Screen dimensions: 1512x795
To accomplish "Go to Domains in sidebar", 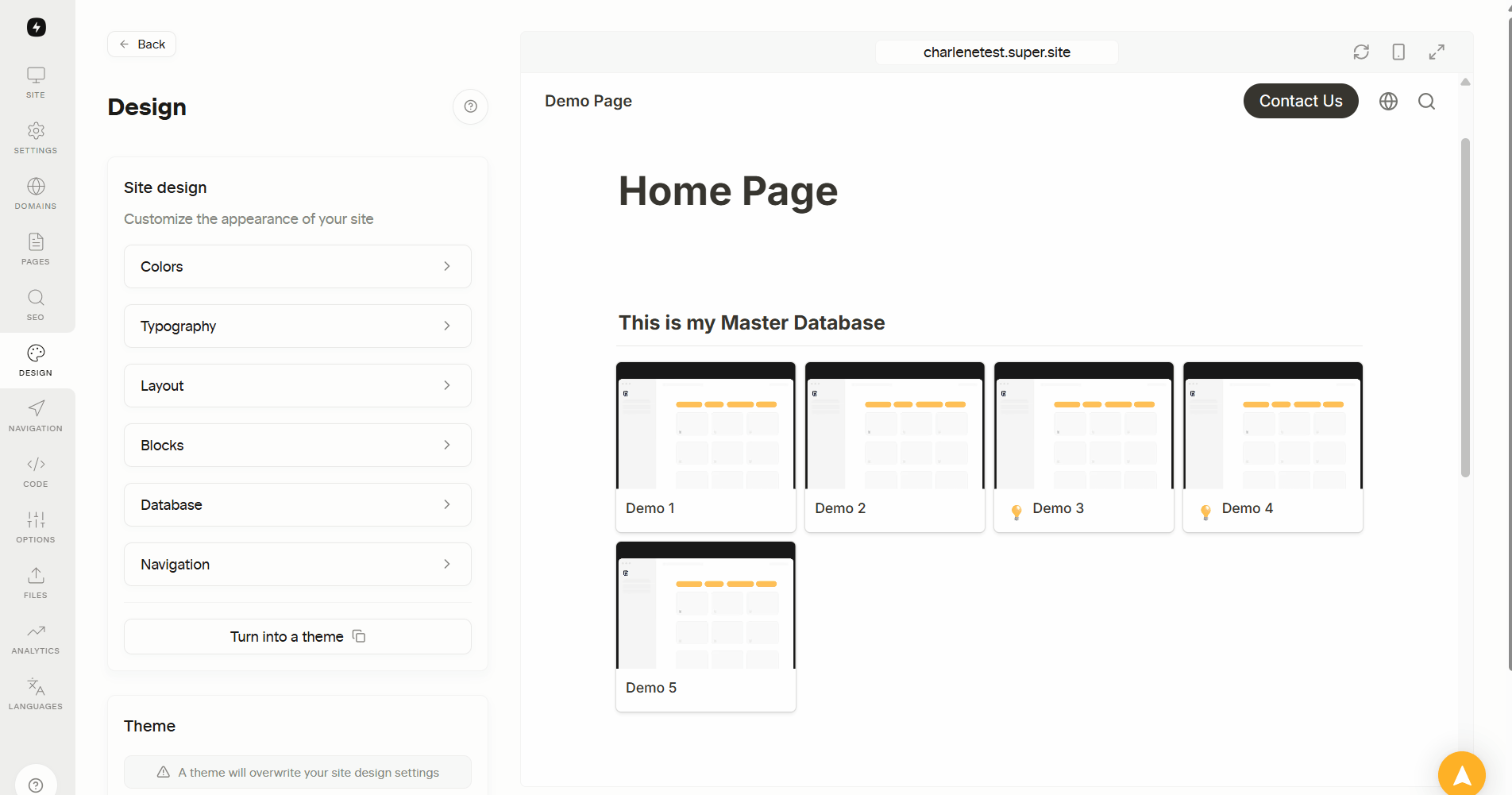I will click(x=36, y=194).
